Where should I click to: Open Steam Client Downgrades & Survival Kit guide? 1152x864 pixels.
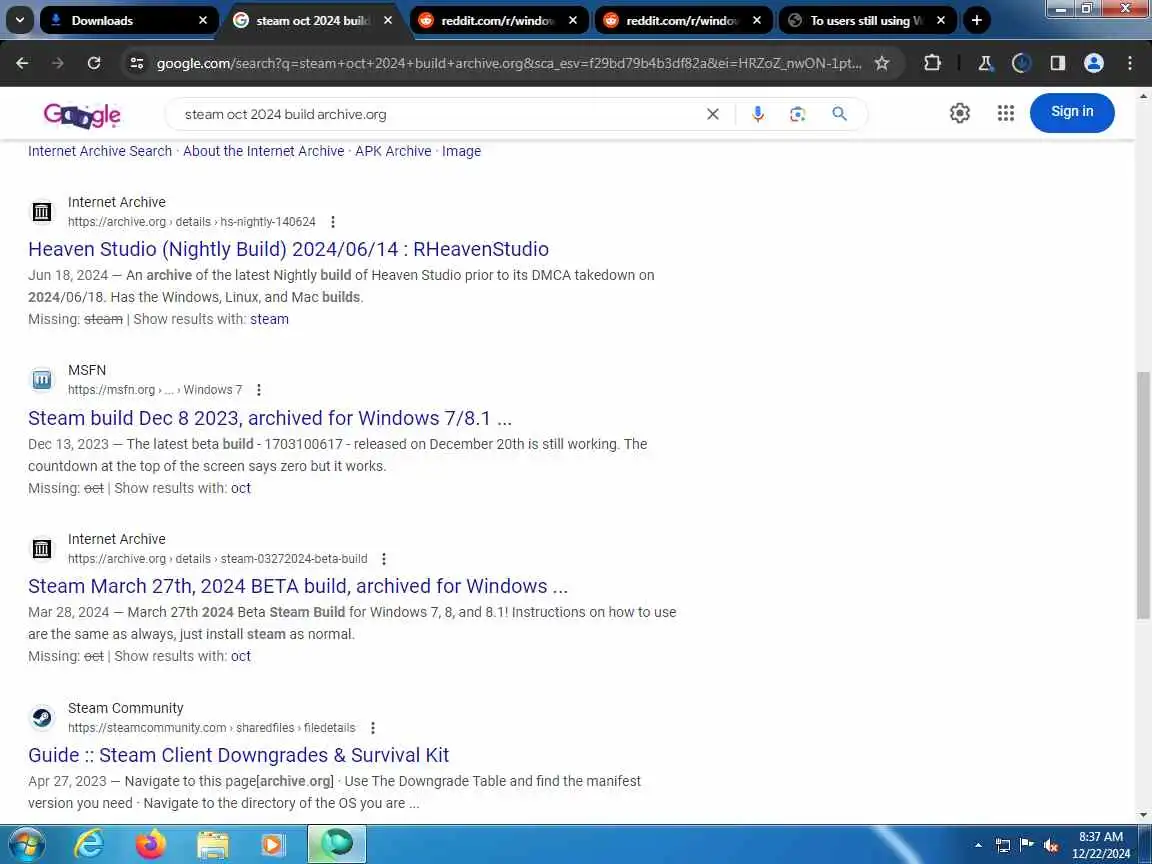point(238,755)
